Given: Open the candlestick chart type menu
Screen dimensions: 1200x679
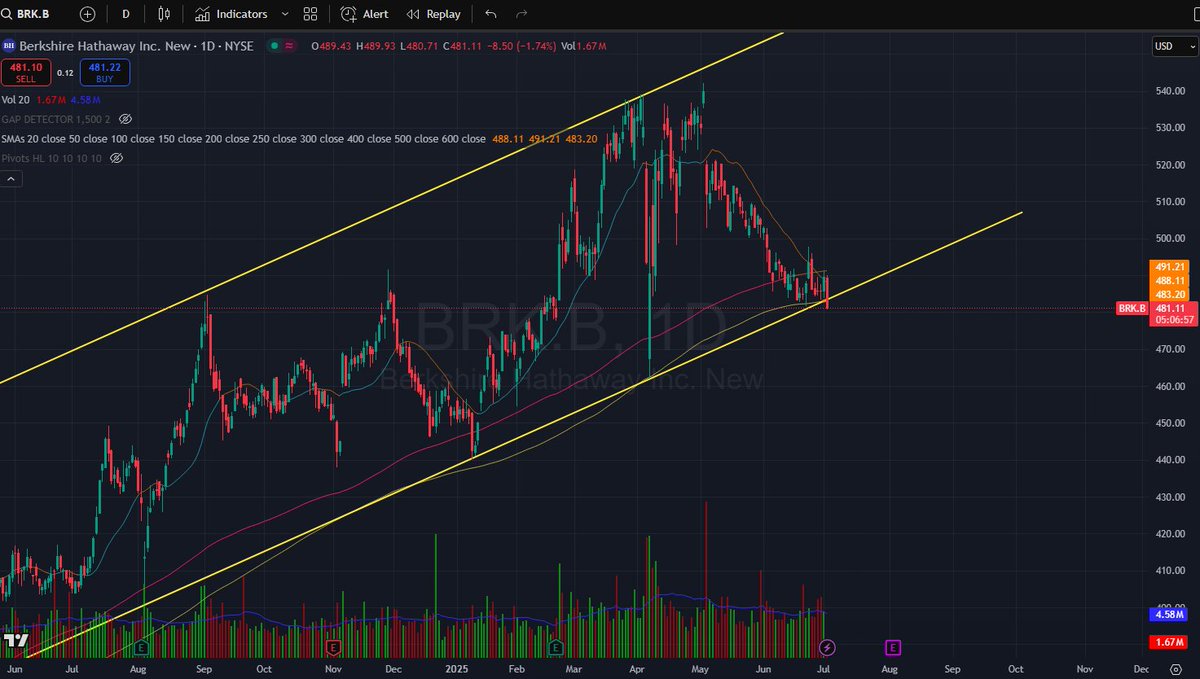Looking at the screenshot, I should point(165,14).
